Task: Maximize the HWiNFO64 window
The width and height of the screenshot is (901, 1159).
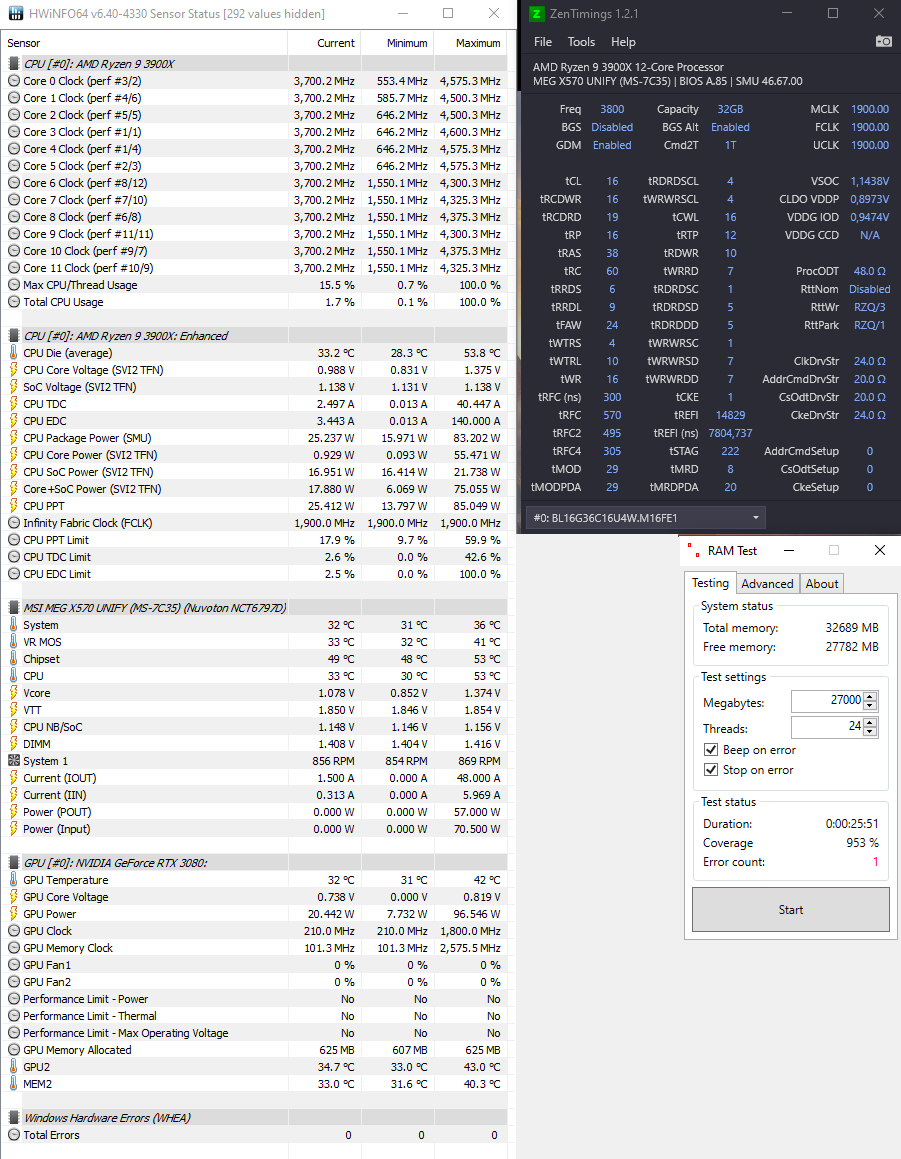Action: tap(448, 13)
